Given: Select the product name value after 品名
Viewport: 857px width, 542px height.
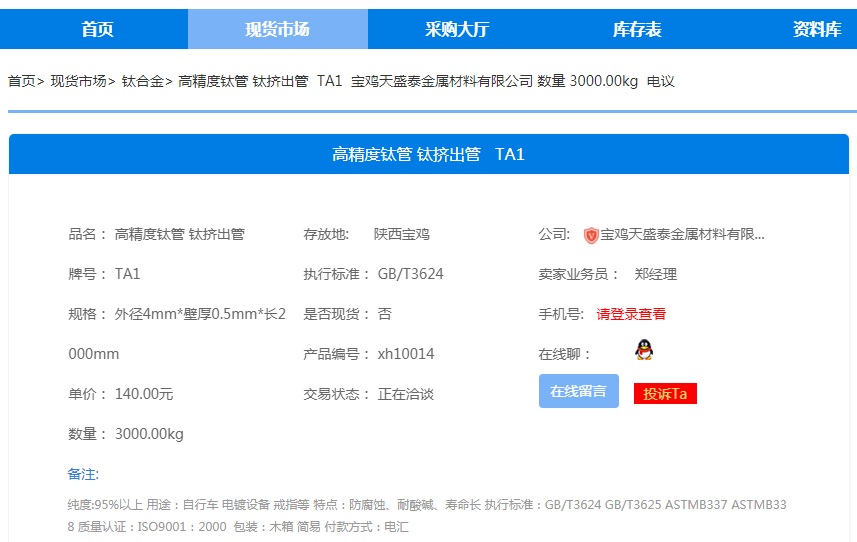Looking at the screenshot, I should pos(180,234).
